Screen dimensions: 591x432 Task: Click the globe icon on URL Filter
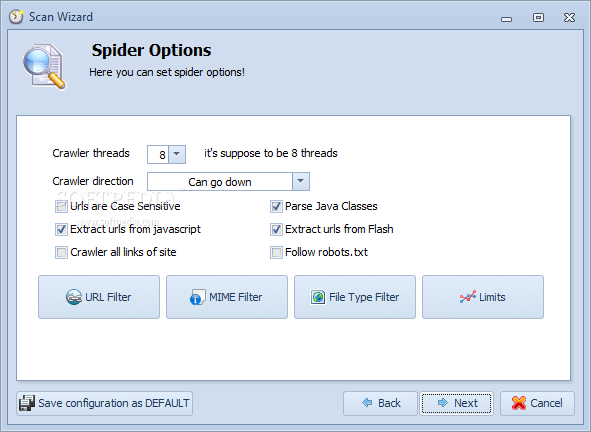point(74,297)
